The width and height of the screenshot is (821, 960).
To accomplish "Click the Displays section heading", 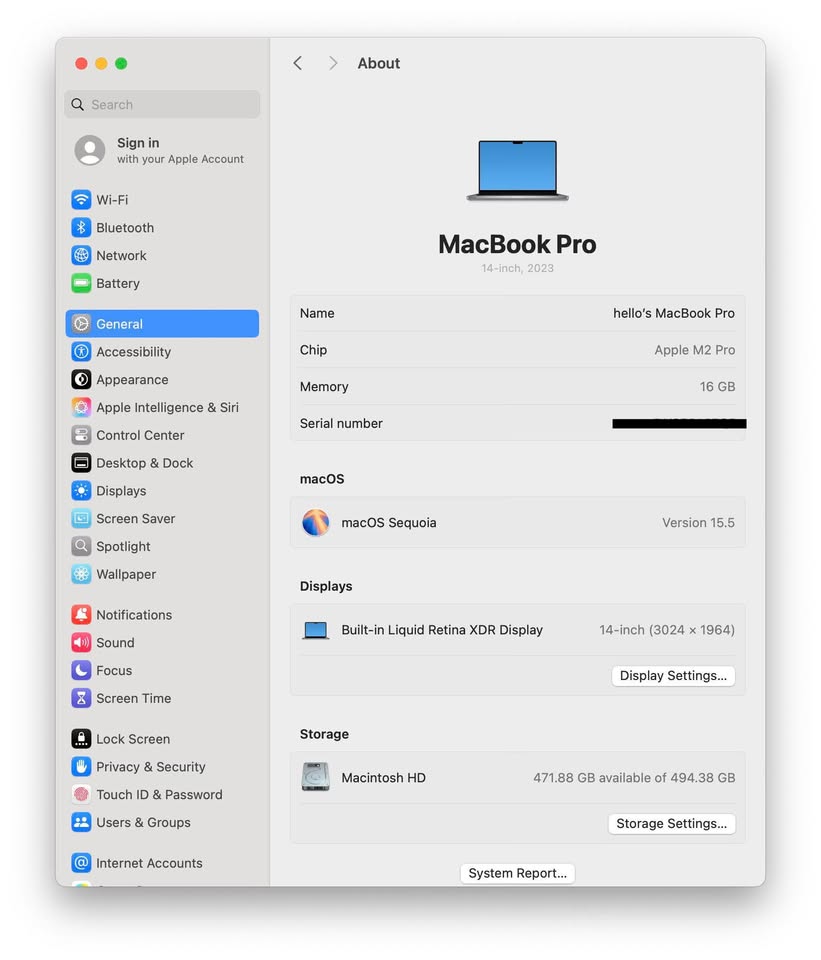I will coord(326,586).
